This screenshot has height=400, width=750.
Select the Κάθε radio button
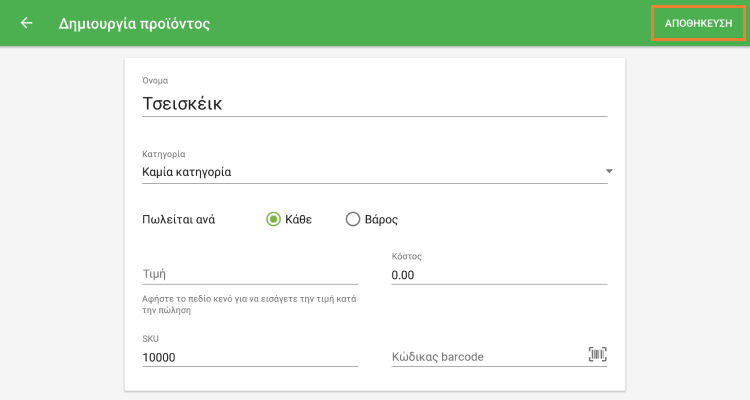click(x=273, y=220)
